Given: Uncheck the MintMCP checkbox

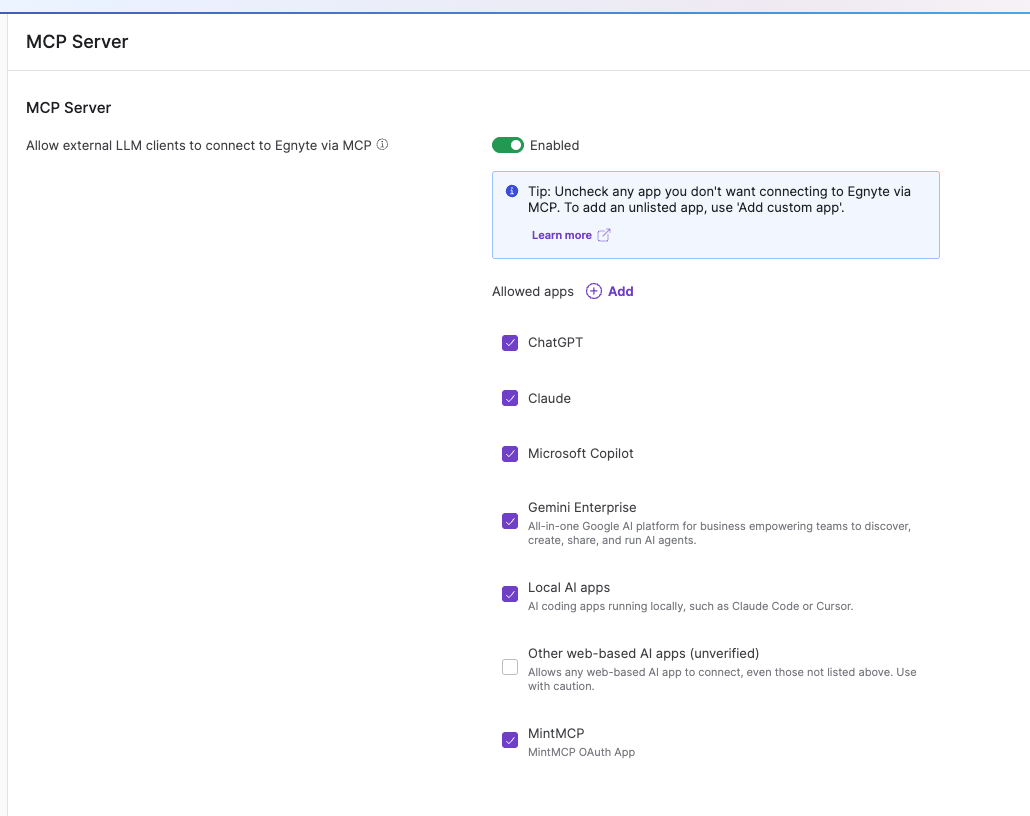Looking at the screenshot, I should [510, 740].
